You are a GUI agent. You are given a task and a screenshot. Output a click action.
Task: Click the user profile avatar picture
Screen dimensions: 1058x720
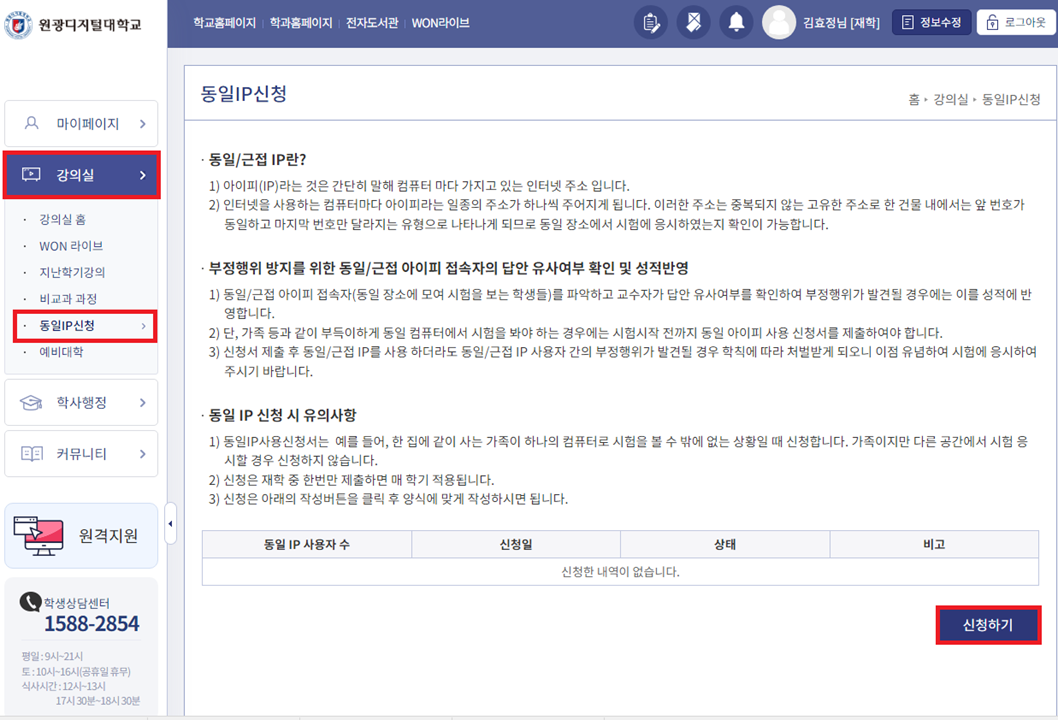tap(779, 22)
